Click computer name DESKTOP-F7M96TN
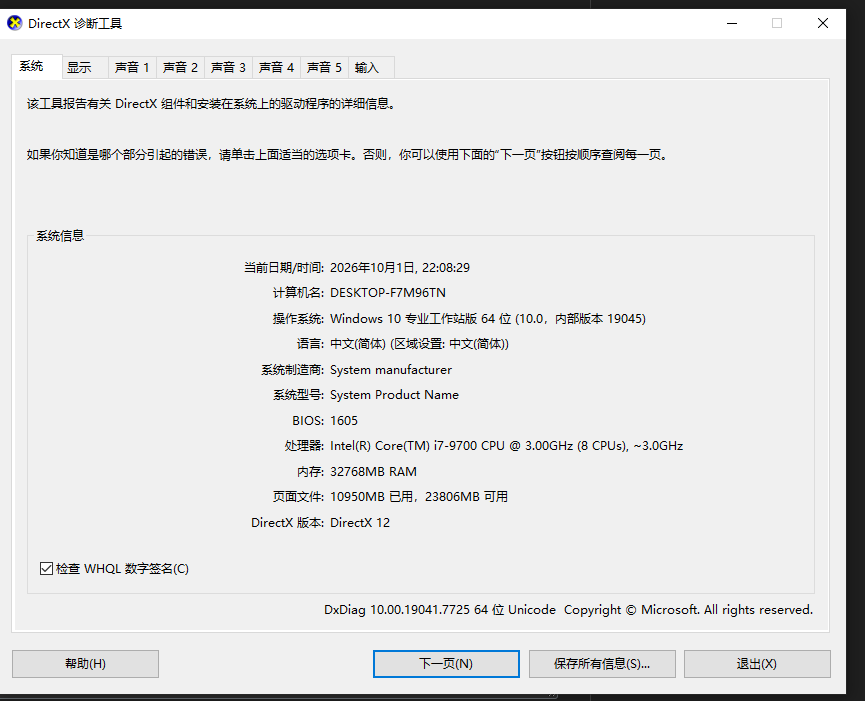Screen dimensions: 865x701 coord(388,293)
